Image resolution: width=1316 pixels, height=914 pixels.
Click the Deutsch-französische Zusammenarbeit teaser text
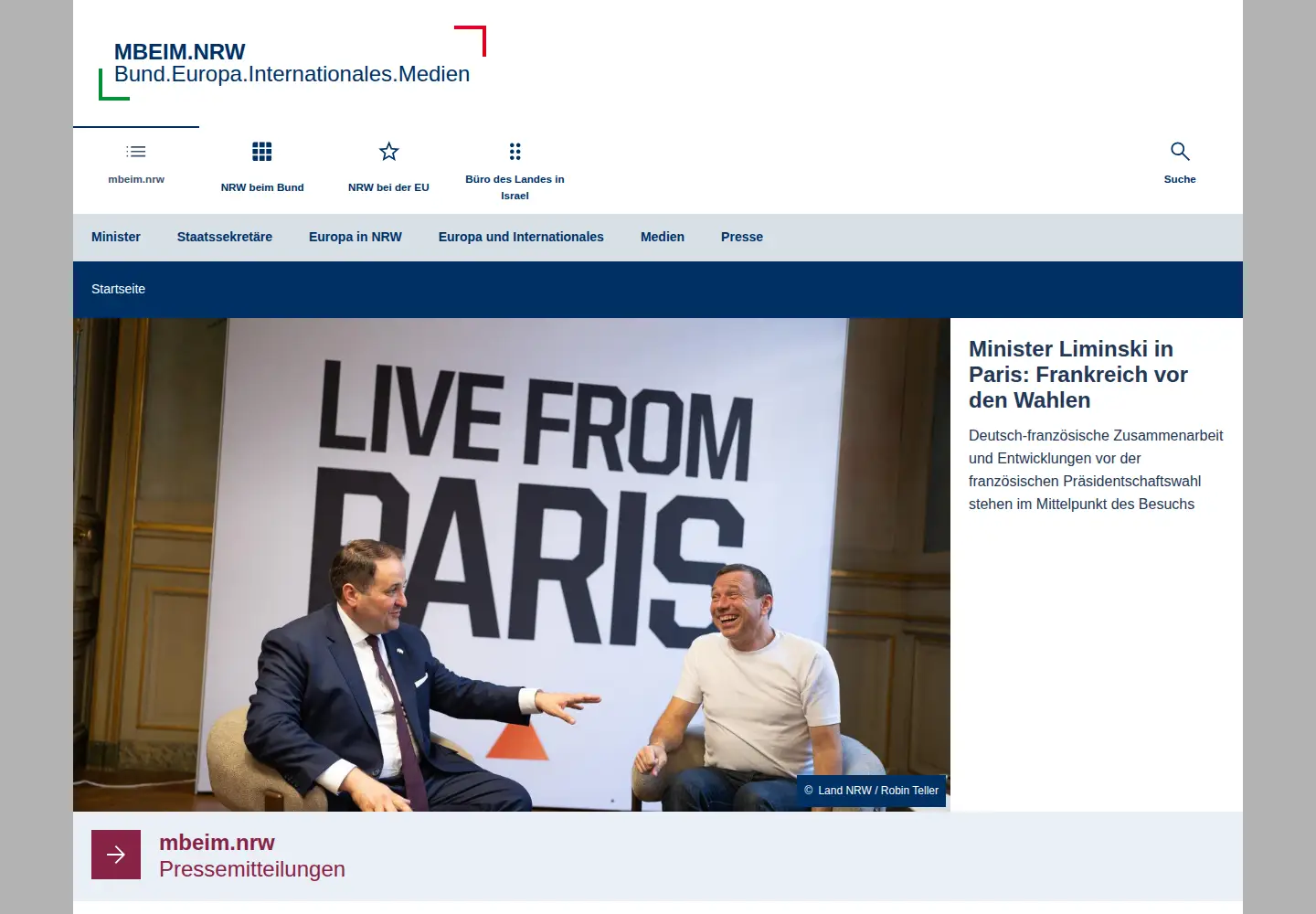tap(1096, 470)
